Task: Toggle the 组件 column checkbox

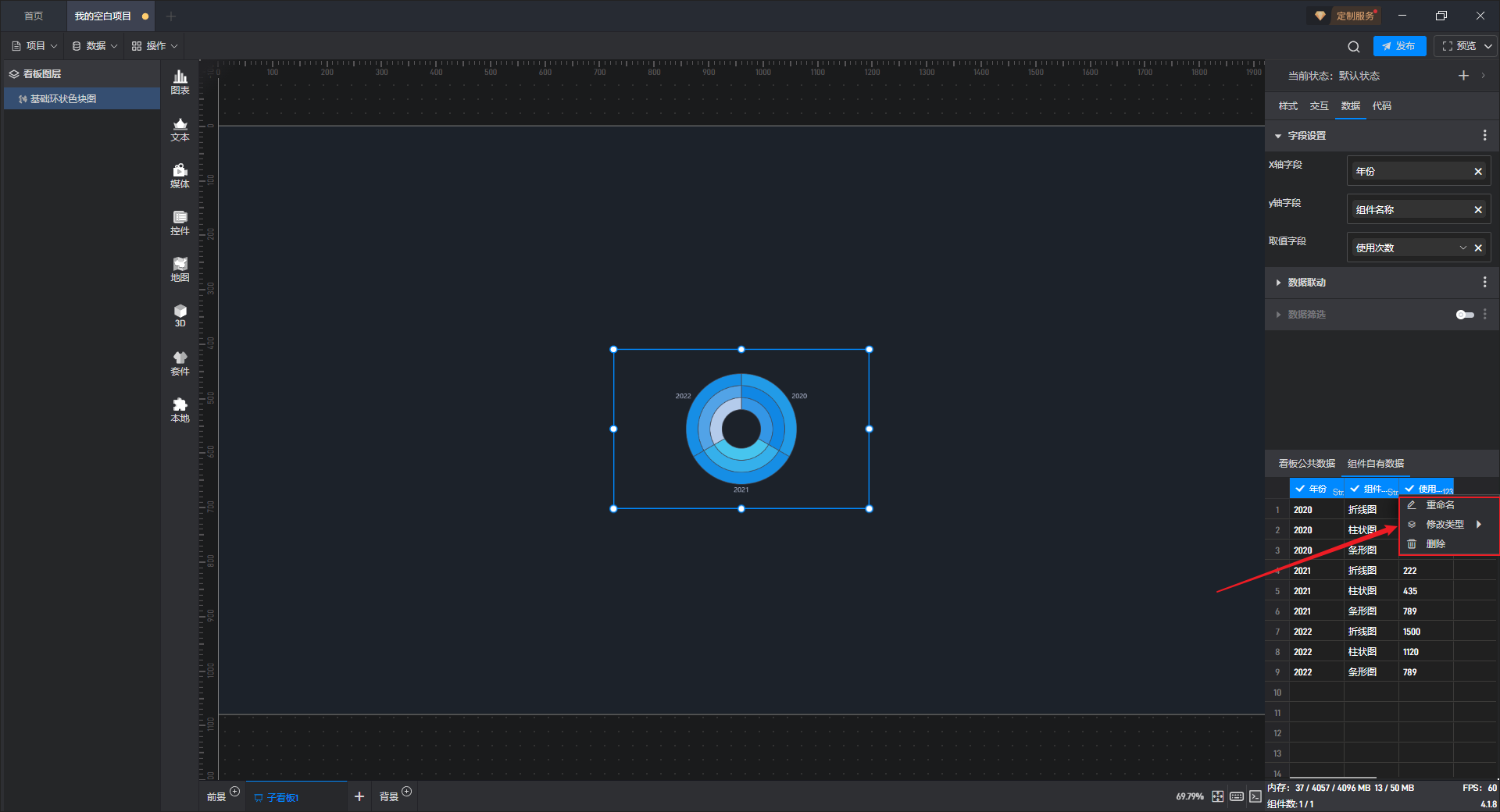Action: 1355,489
